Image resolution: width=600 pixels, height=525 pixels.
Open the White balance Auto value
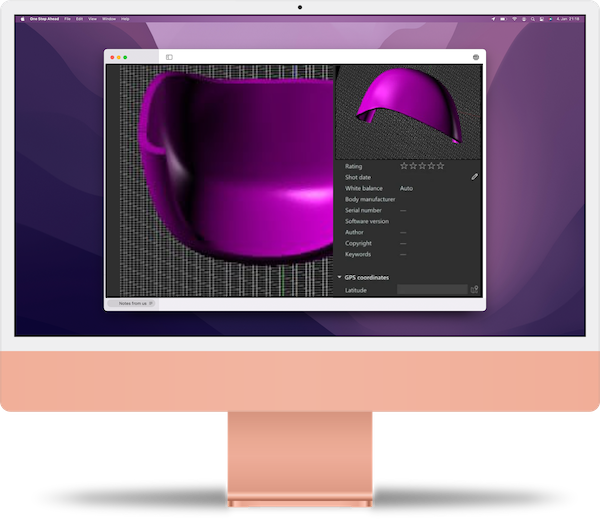click(406, 188)
